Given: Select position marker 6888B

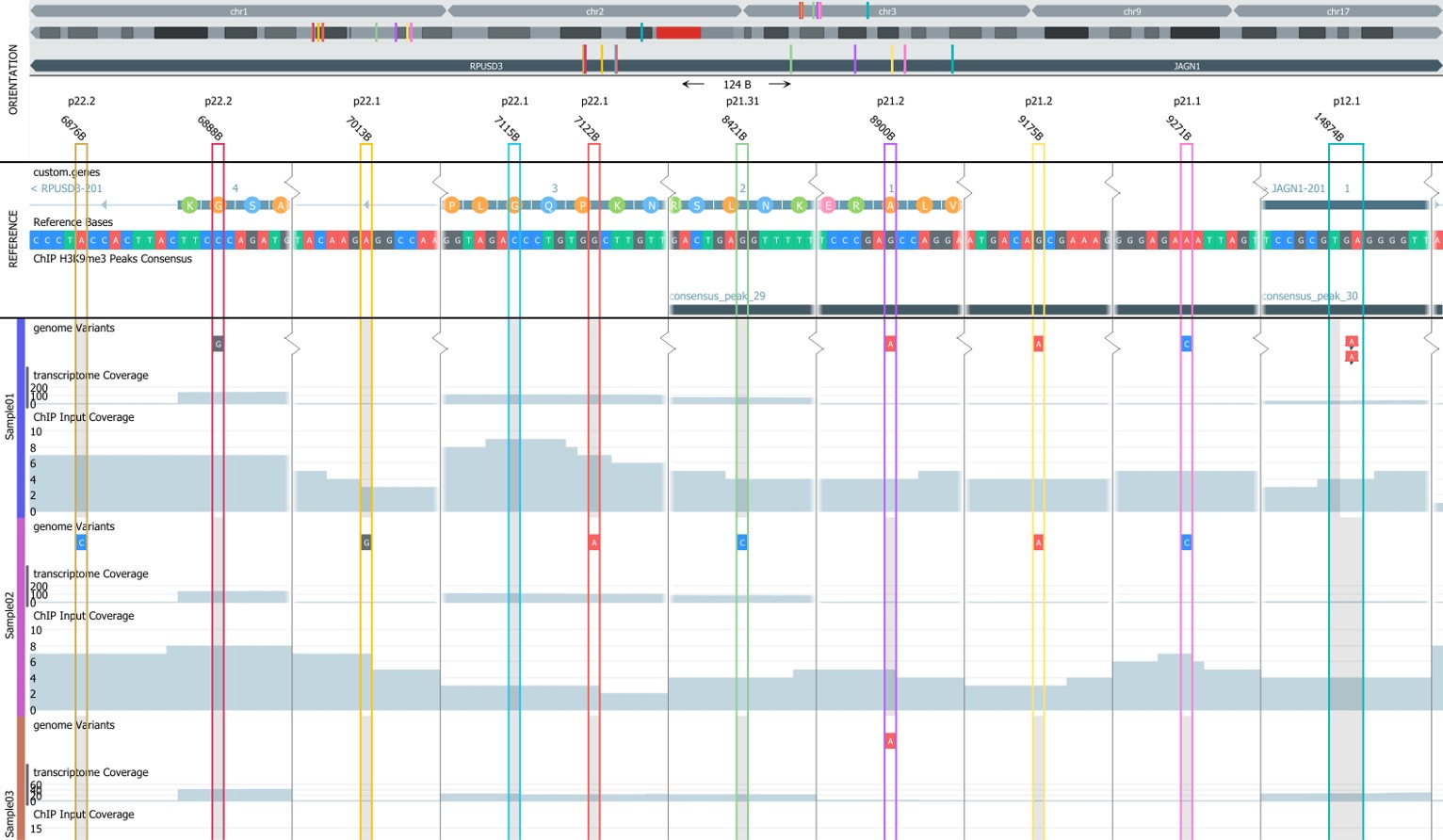Looking at the screenshot, I should pos(210,128).
